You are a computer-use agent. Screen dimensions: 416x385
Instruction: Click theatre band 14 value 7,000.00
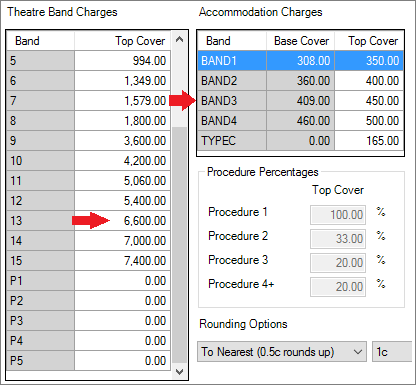pyautogui.click(x=123, y=241)
